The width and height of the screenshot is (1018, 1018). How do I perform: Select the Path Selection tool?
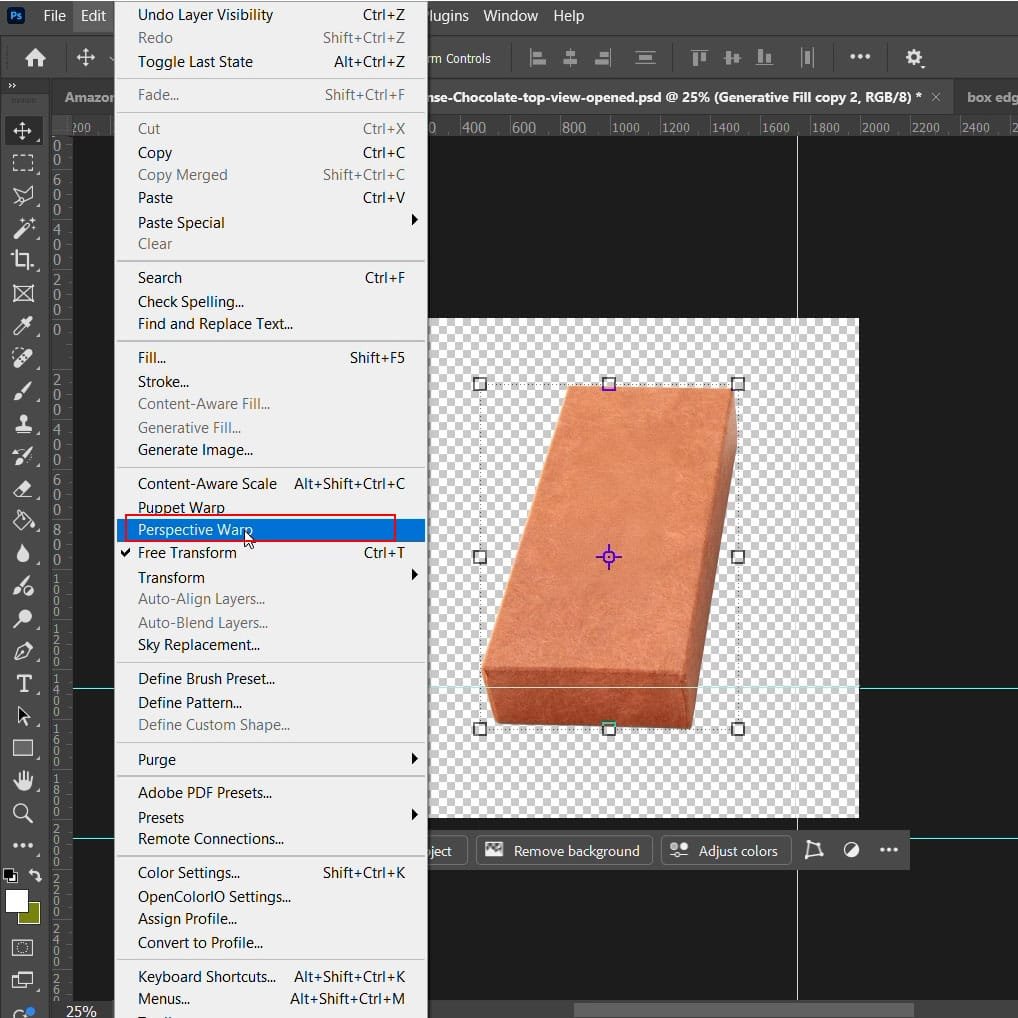tap(23, 716)
